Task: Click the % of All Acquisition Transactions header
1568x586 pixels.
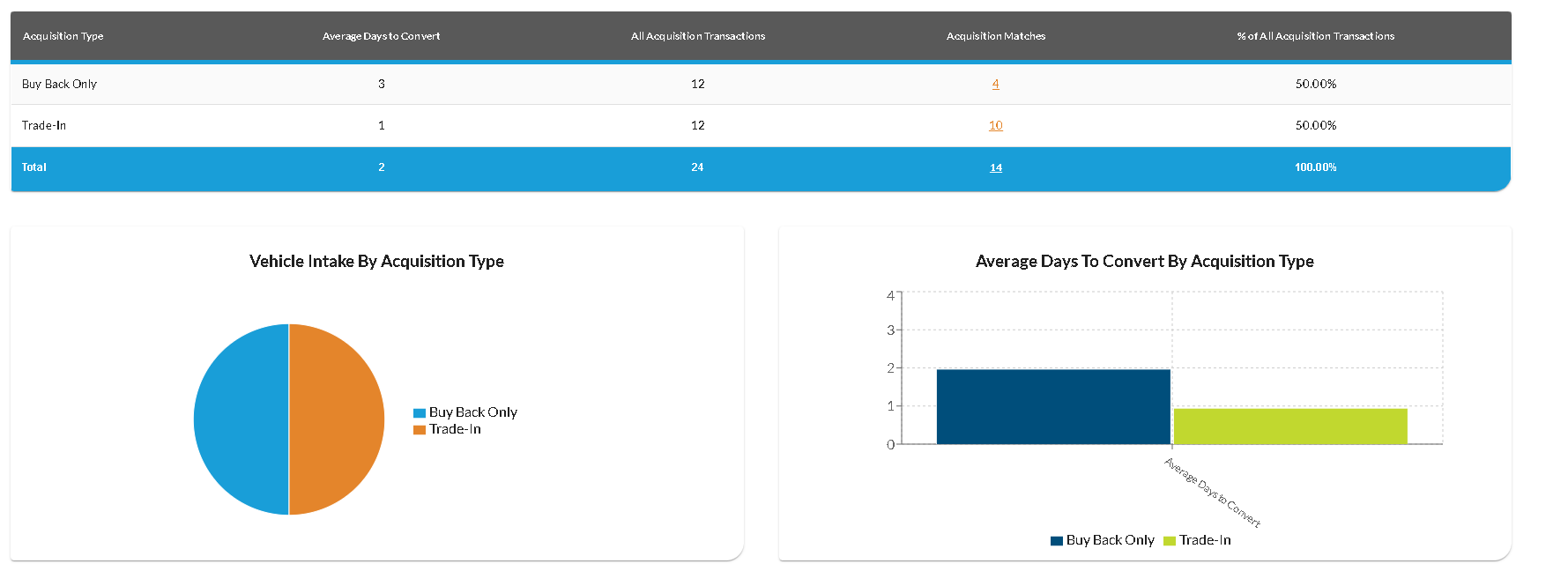Action: (x=1315, y=36)
